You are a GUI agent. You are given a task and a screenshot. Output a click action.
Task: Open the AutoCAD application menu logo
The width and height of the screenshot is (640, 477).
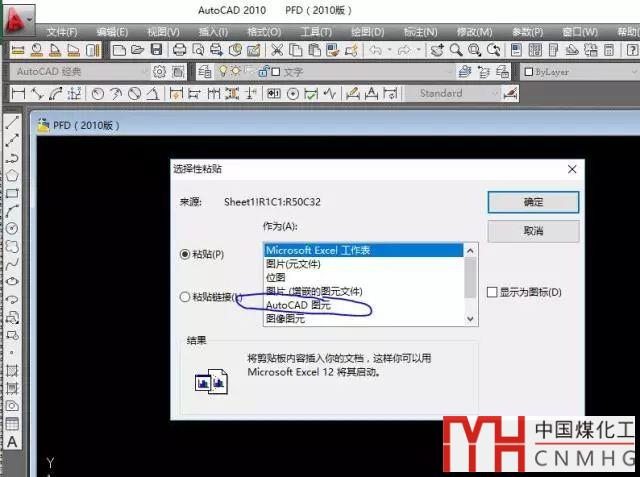point(18,18)
